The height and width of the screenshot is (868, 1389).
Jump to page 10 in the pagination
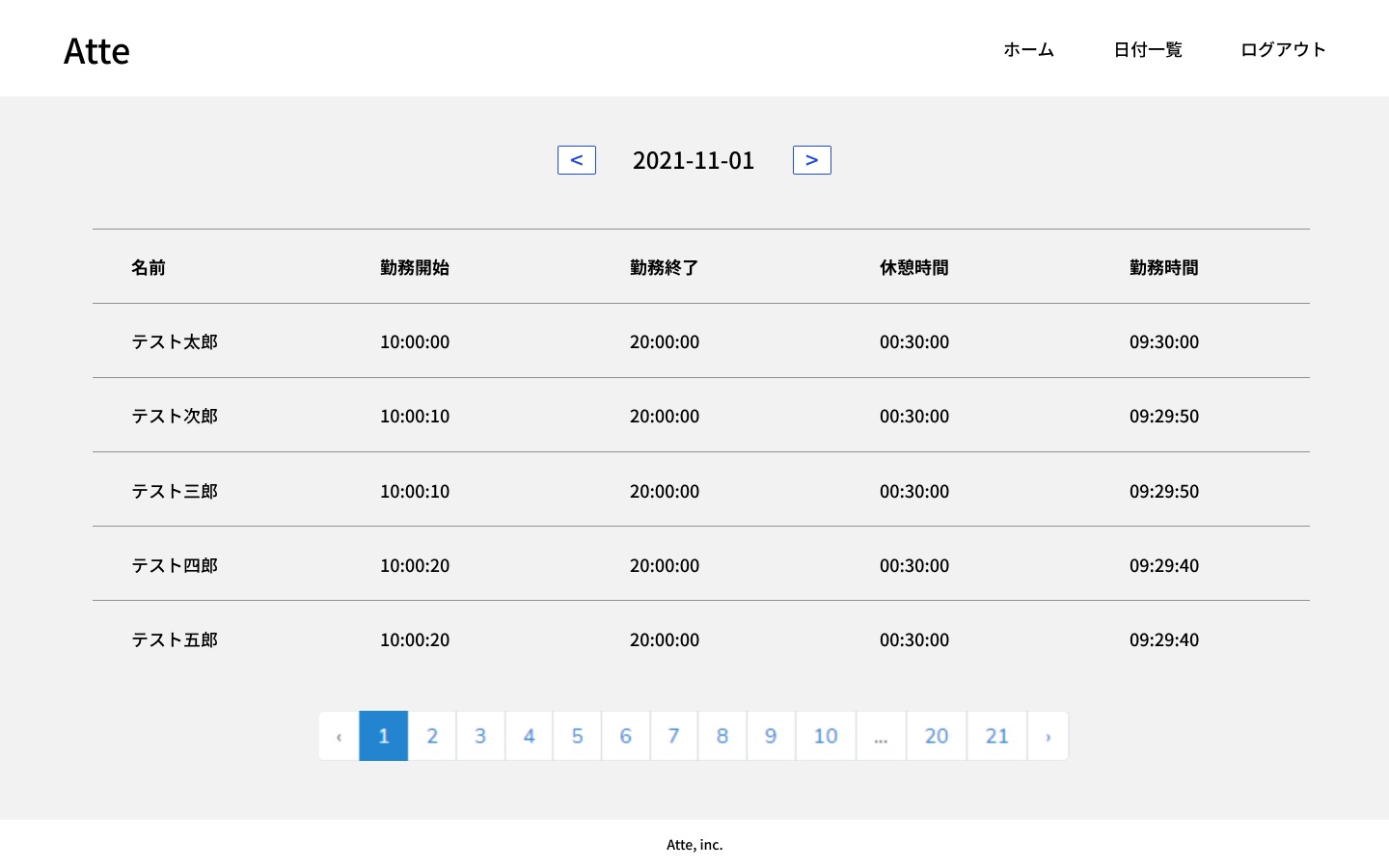click(825, 735)
